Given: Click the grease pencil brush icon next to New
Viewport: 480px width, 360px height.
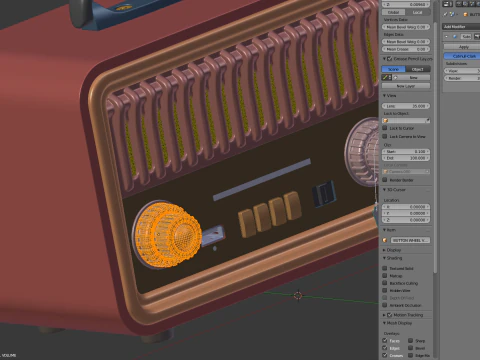Looking at the screenshot, I should tap(386, 77).
